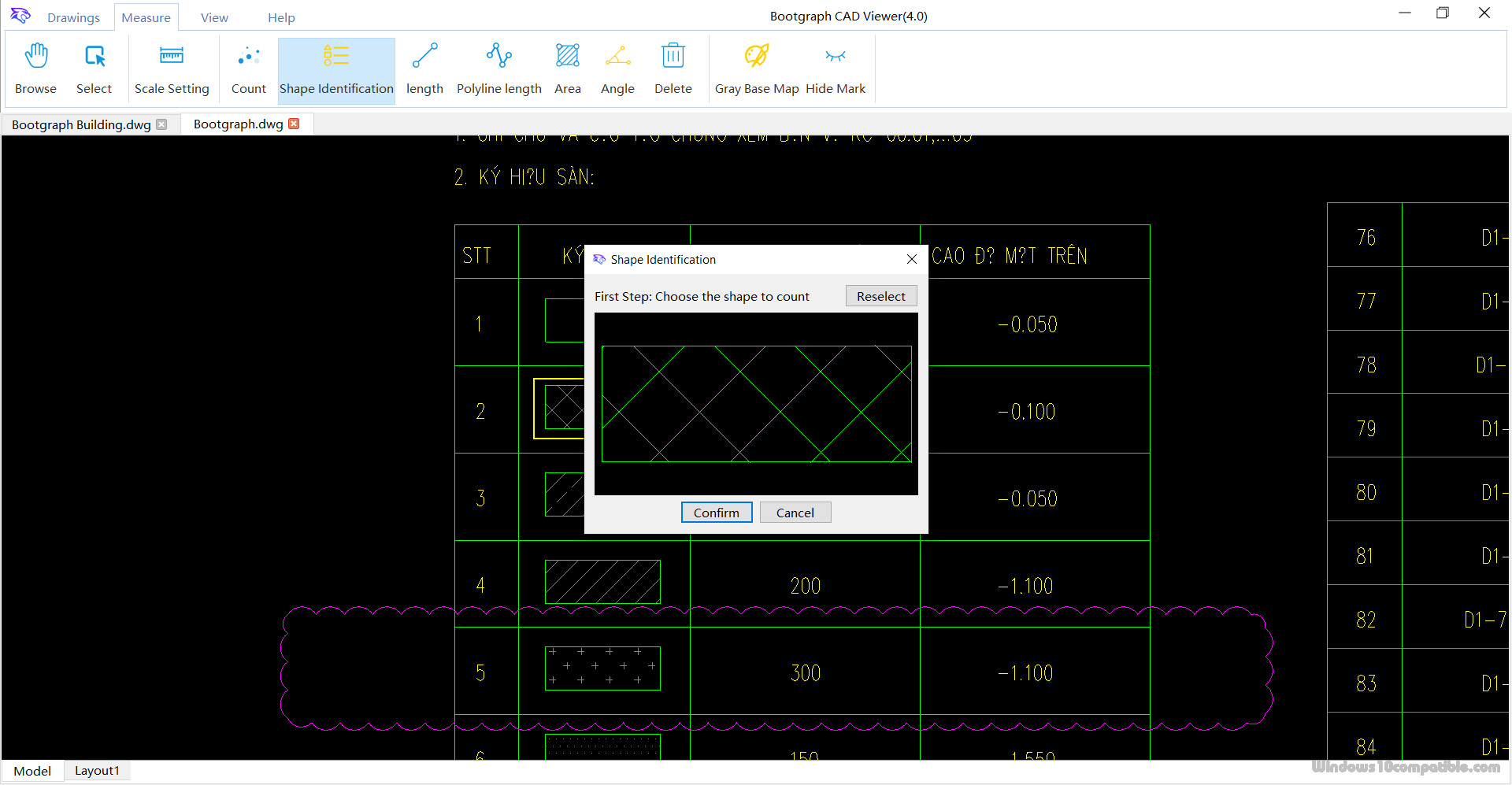Open the View ribbon tab
The width and height of the screenshot is (1512, 785).
(214, 17)
